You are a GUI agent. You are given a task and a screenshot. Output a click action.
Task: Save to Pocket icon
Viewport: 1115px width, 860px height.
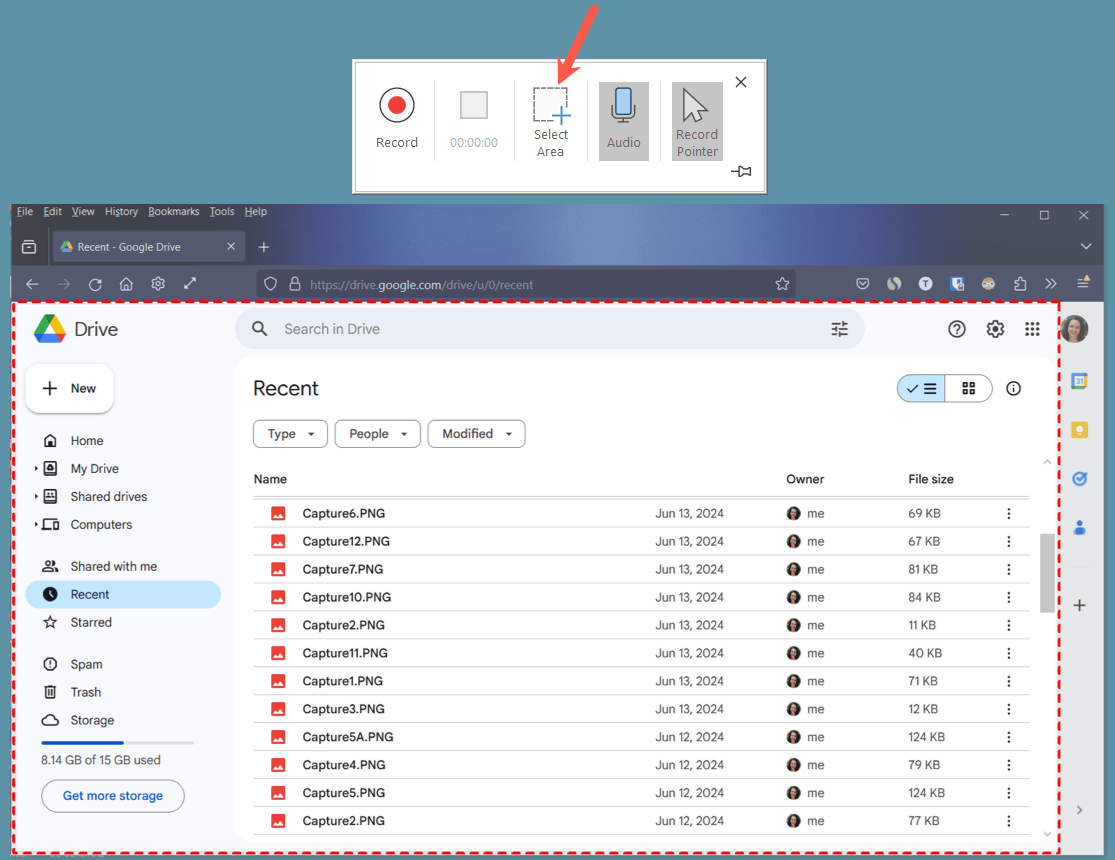(x=863, y=284)
